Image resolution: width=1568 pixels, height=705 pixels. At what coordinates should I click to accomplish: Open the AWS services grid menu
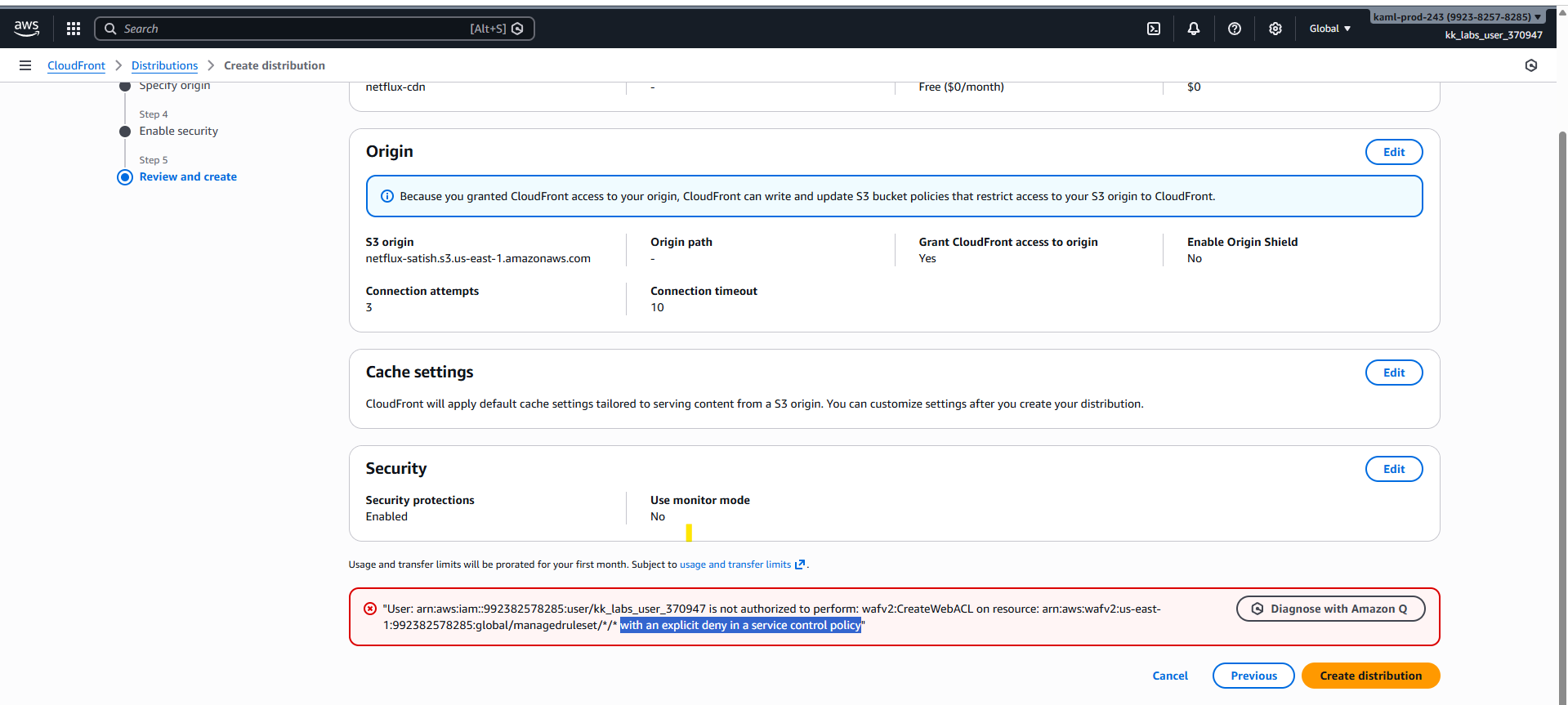[x=74, y=29]
